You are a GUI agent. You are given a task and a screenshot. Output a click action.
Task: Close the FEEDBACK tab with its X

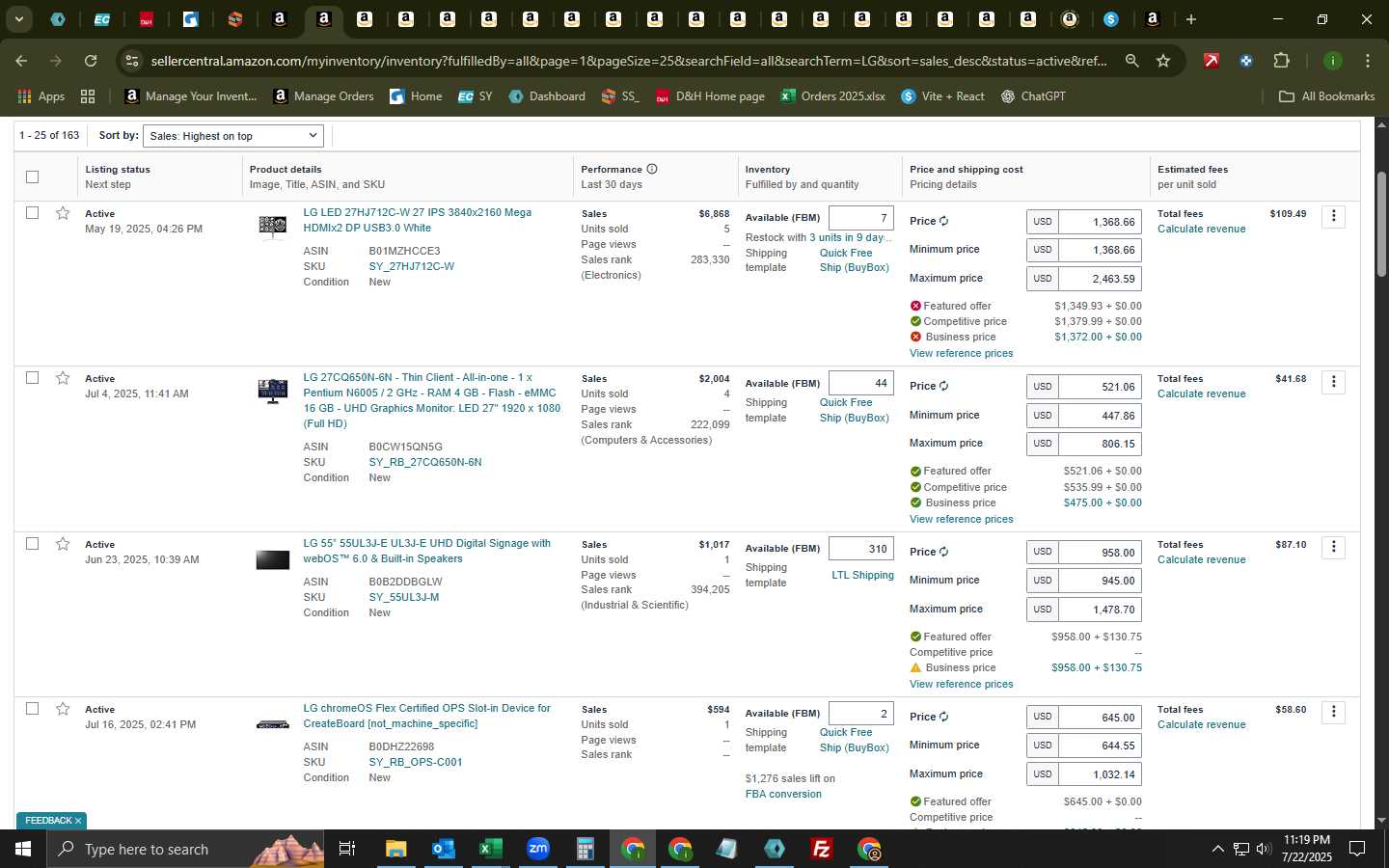[x=78, y=821]
